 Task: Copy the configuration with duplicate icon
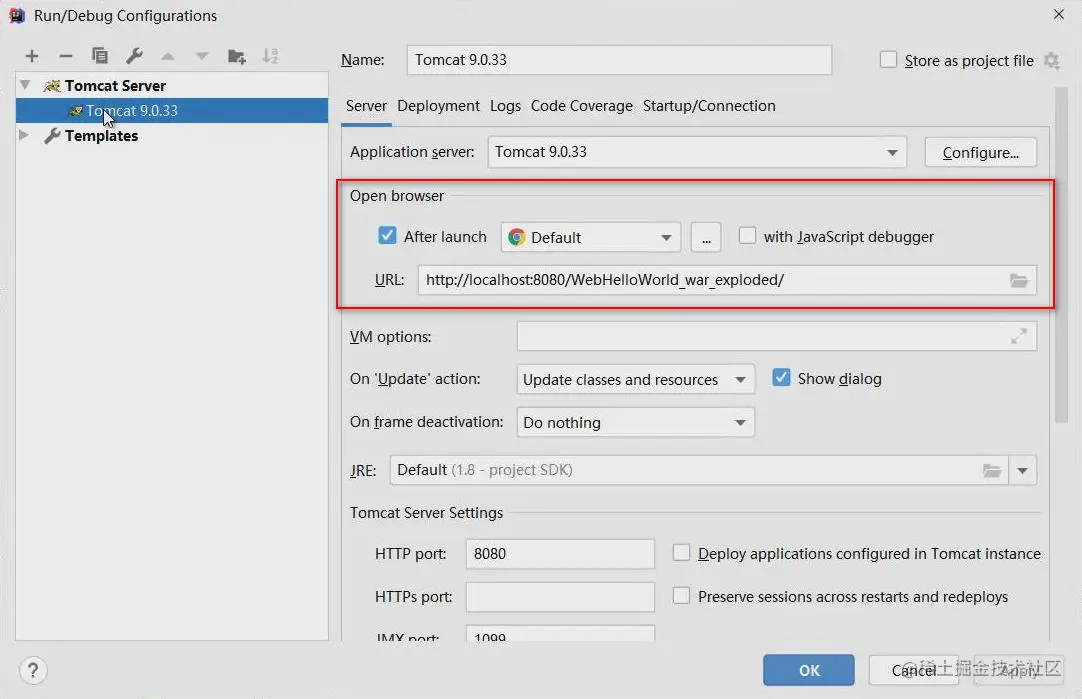coord(100,56)
